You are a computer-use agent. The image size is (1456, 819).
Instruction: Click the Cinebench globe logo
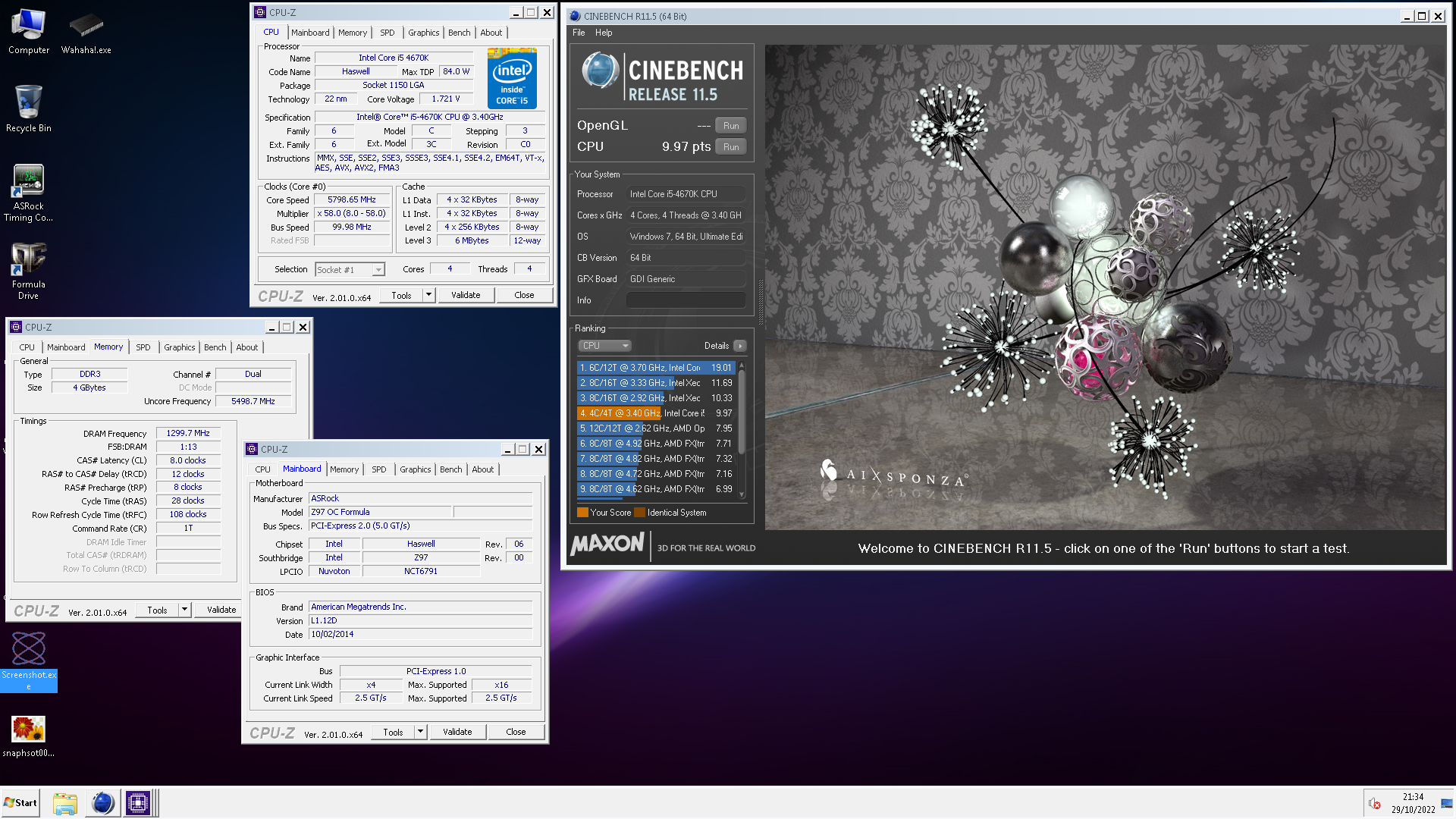[600, 71]
